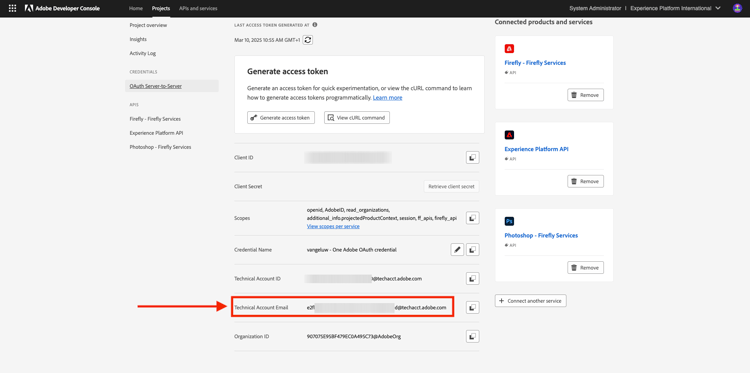Open the View scopes per service link
The height and width of the screenshot is (373, 750).
pos(333,226)
